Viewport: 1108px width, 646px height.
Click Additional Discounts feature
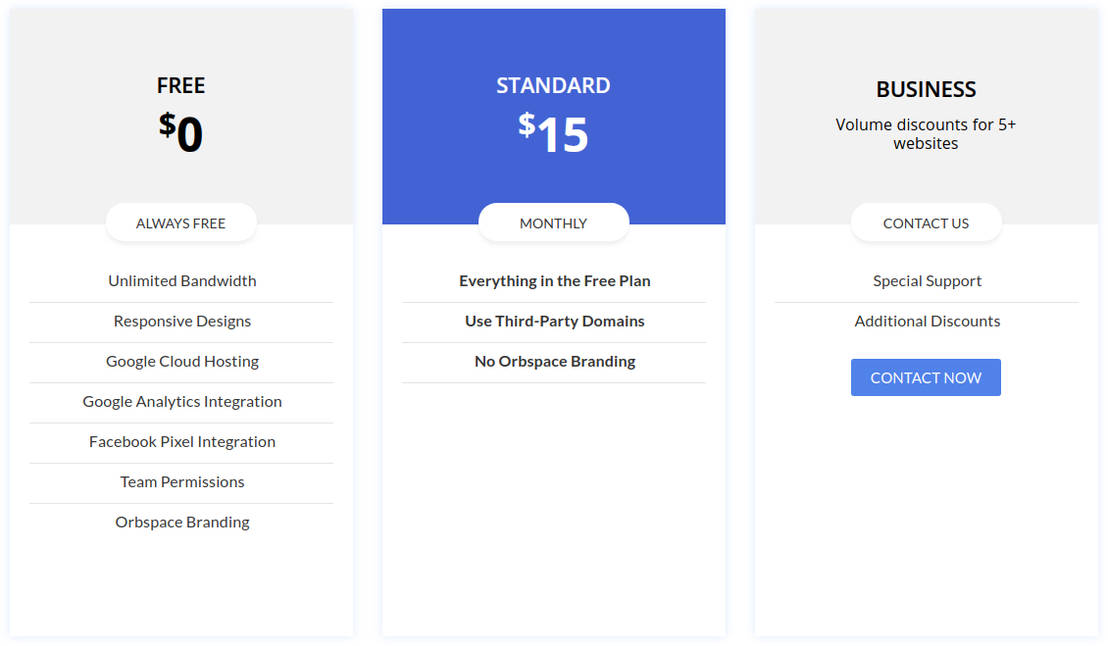tap(927, 321)
